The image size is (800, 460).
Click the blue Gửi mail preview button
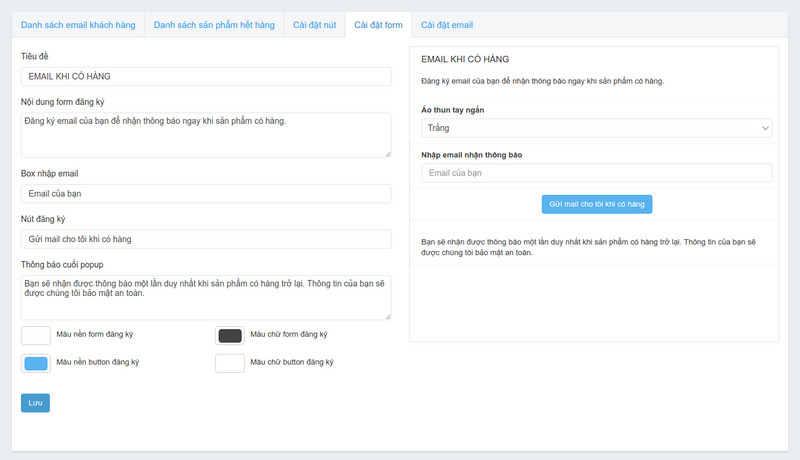tap(596, 204)
